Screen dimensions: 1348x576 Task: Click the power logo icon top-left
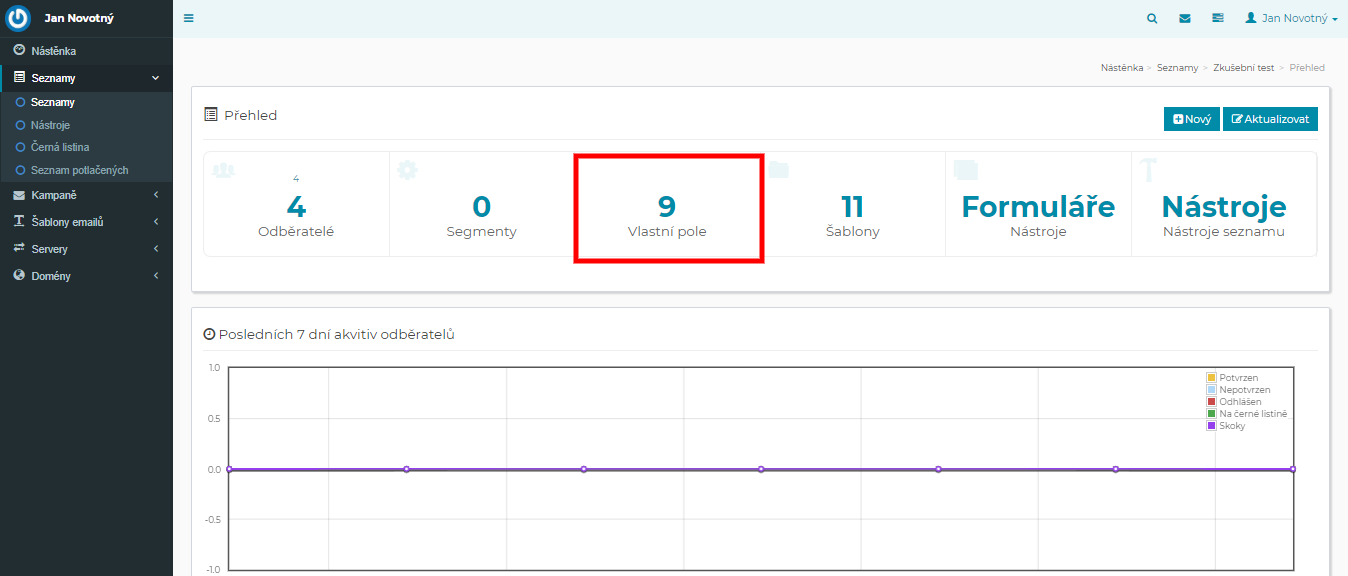point(19,18)
